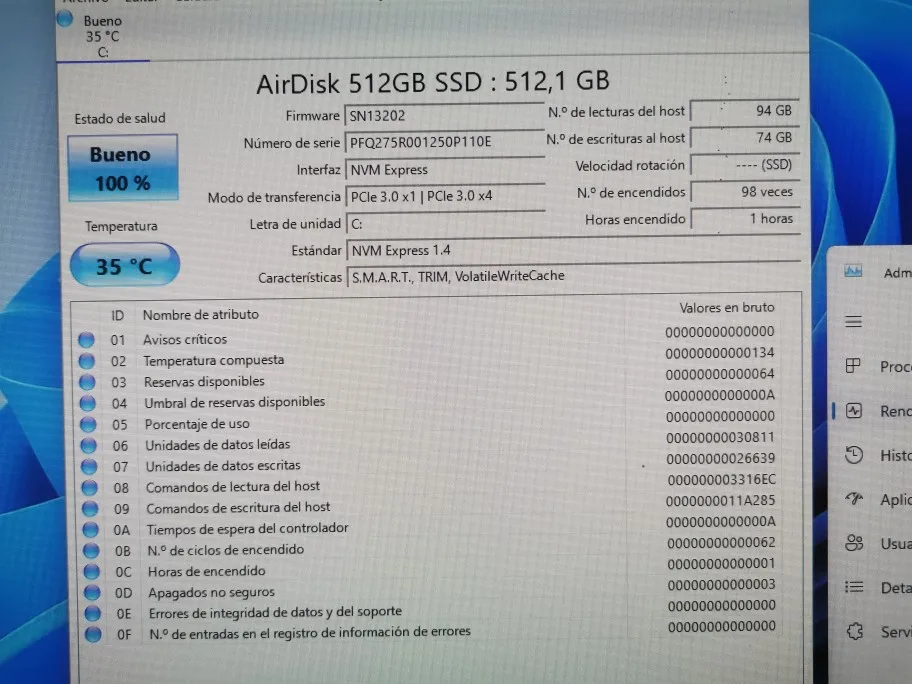Open the Task Manager hamburger navigation menu

[854, 322]
